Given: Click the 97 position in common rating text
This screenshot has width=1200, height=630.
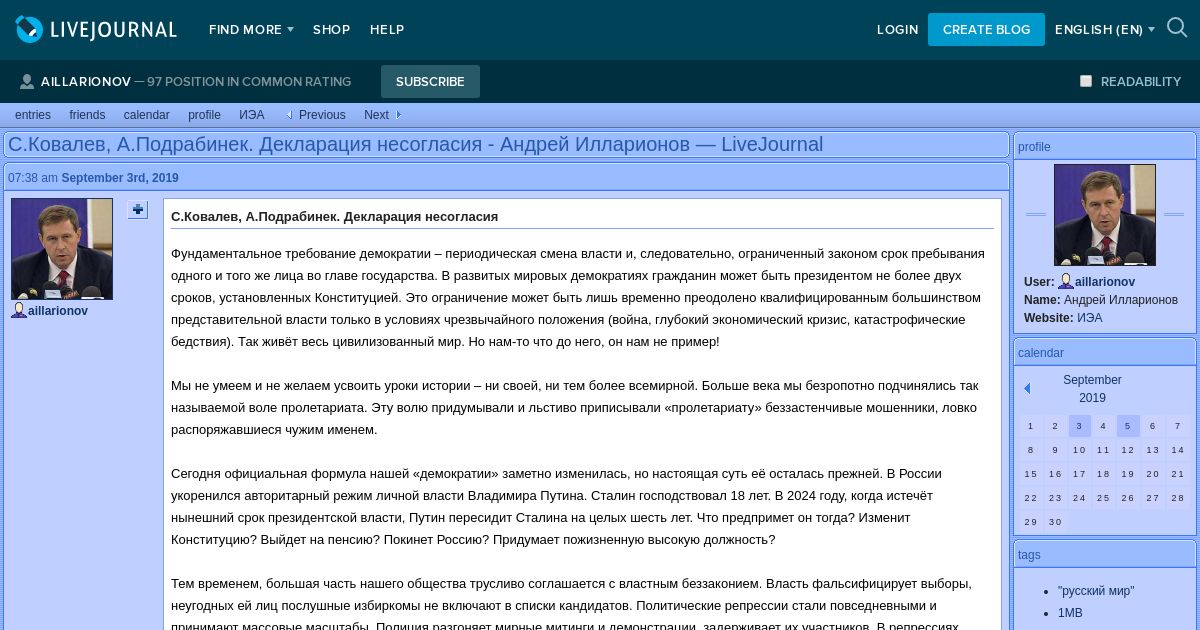Looking at the screenshot, I should click(x=249, y=82).
